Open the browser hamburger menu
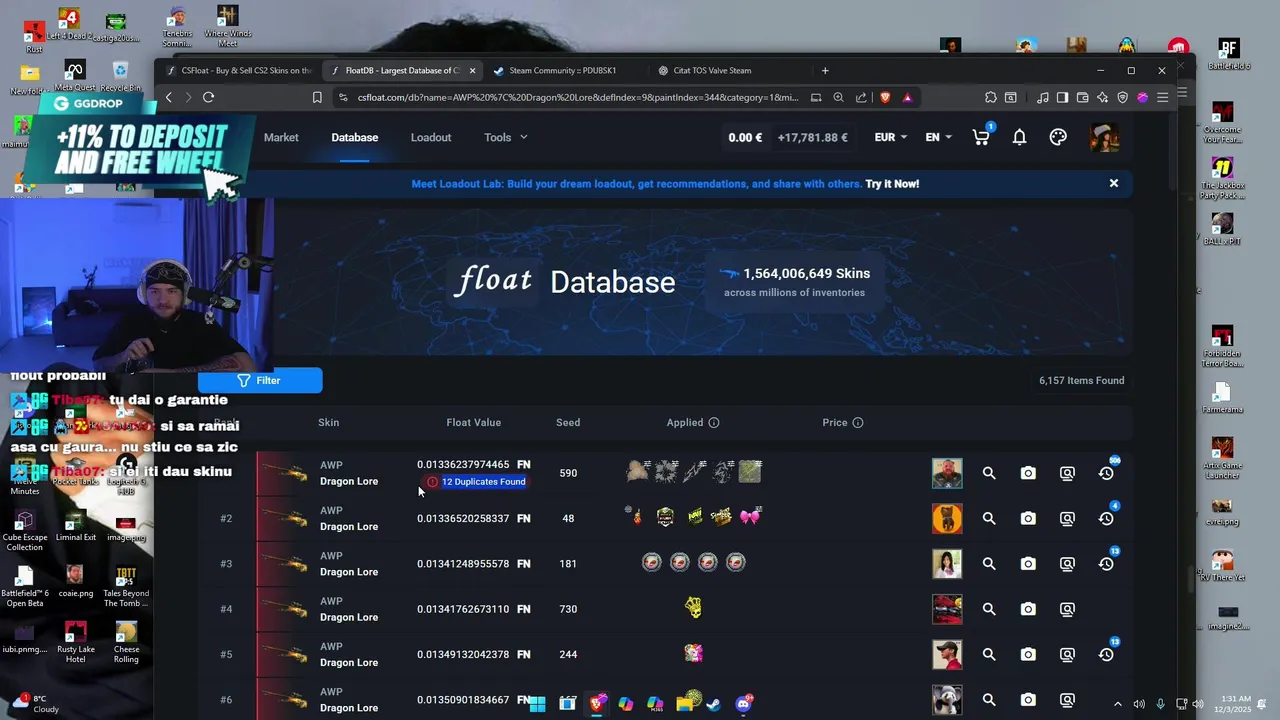 (1162, 97)
